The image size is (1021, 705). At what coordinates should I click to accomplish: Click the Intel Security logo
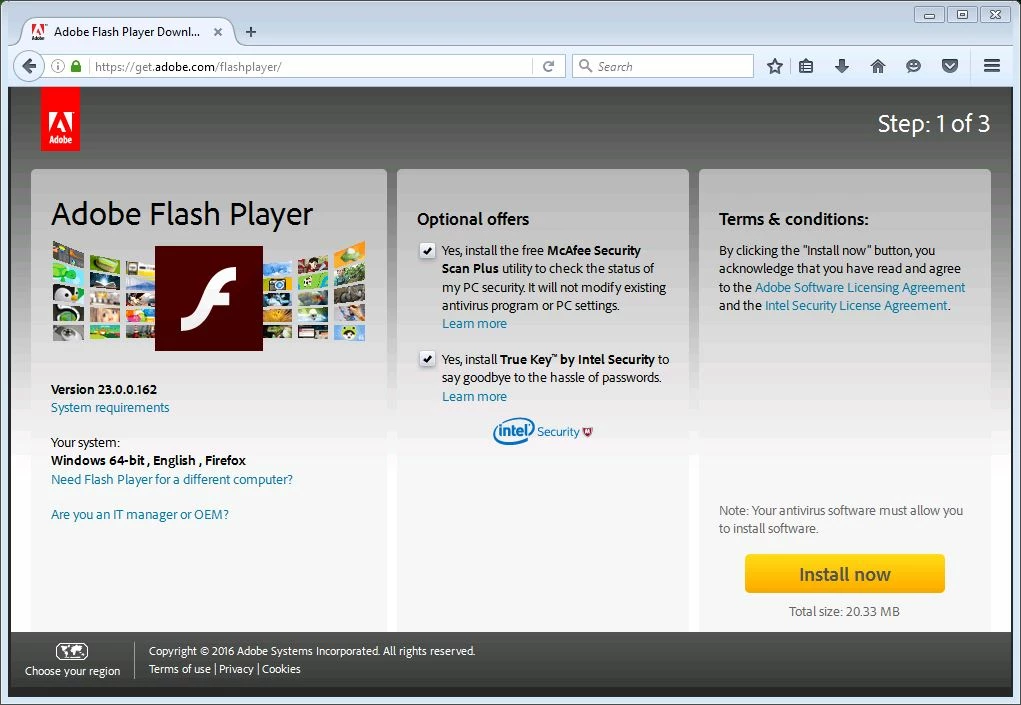click(542, 432)
